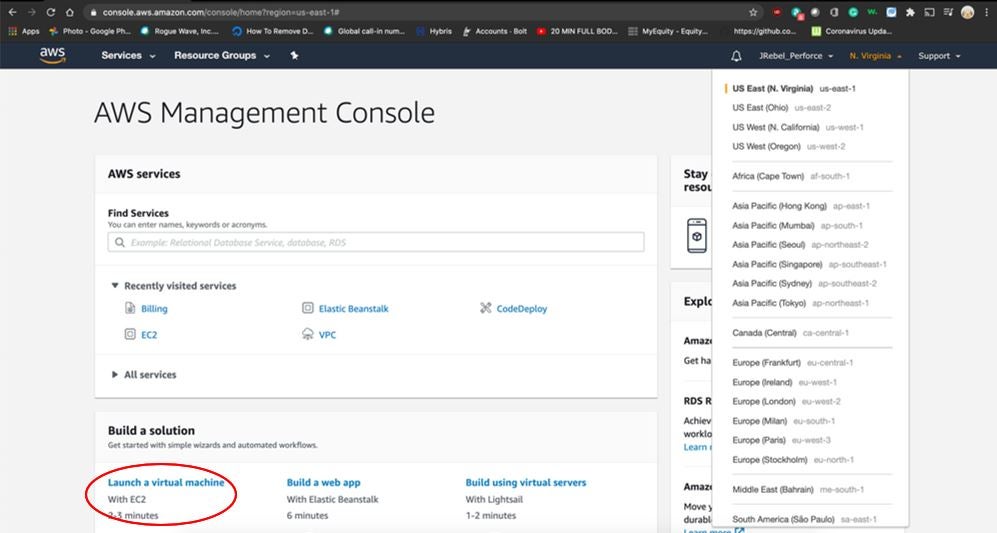Screen dimensions: 997x533
Task: Click Build using virtual servers link
Action: coord(526,482)
